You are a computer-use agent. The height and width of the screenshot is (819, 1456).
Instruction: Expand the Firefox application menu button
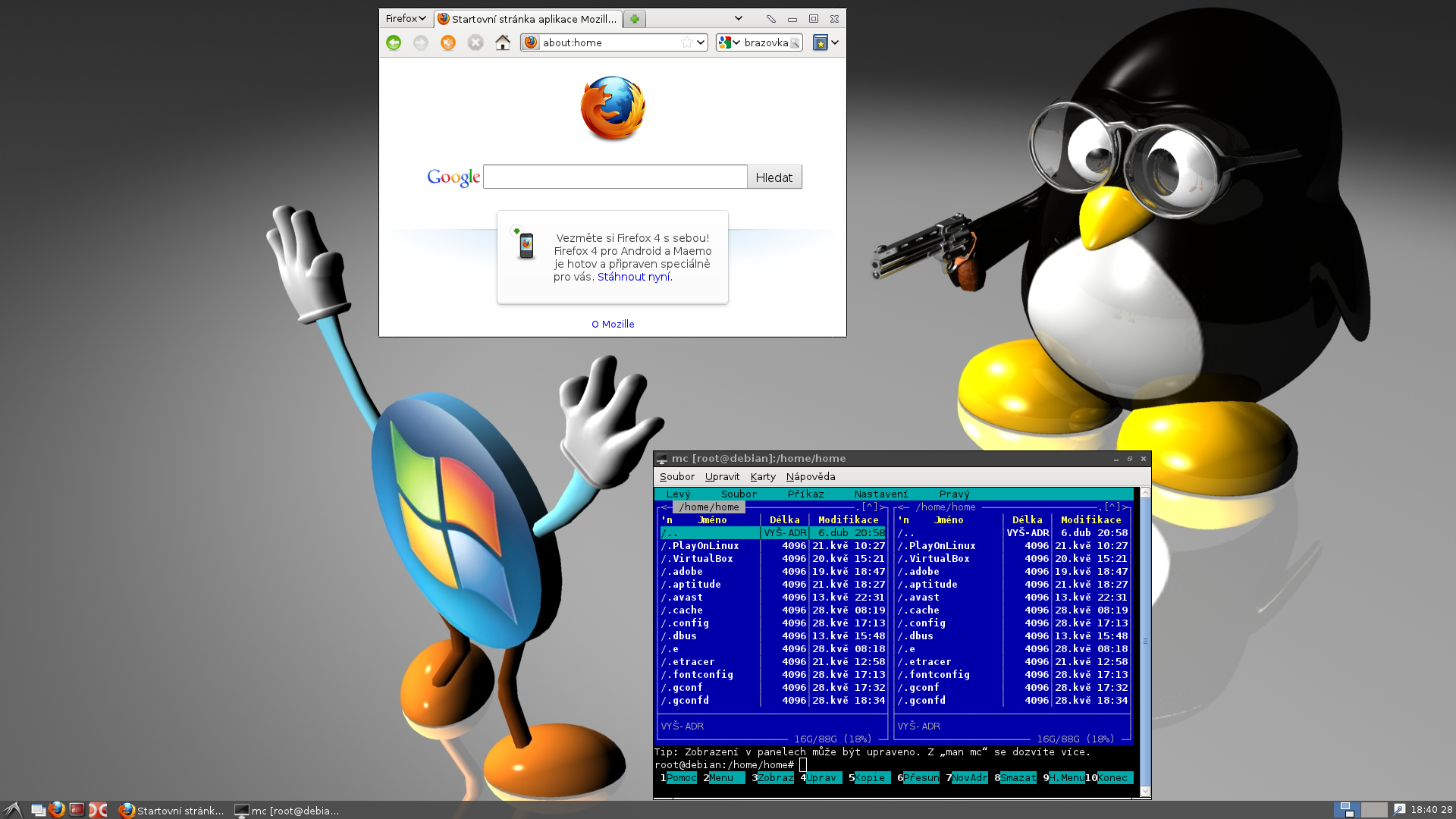pos(406,18)
